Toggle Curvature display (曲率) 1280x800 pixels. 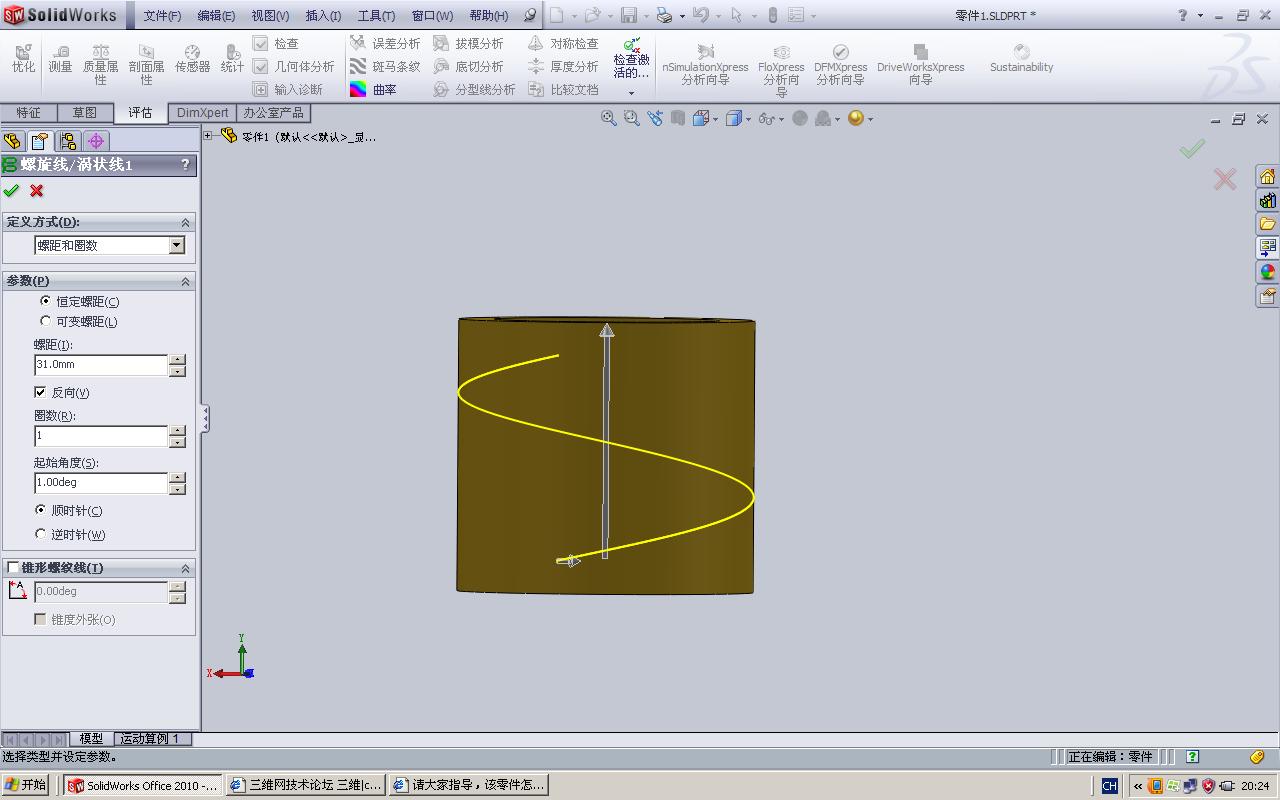pos(373,90)
